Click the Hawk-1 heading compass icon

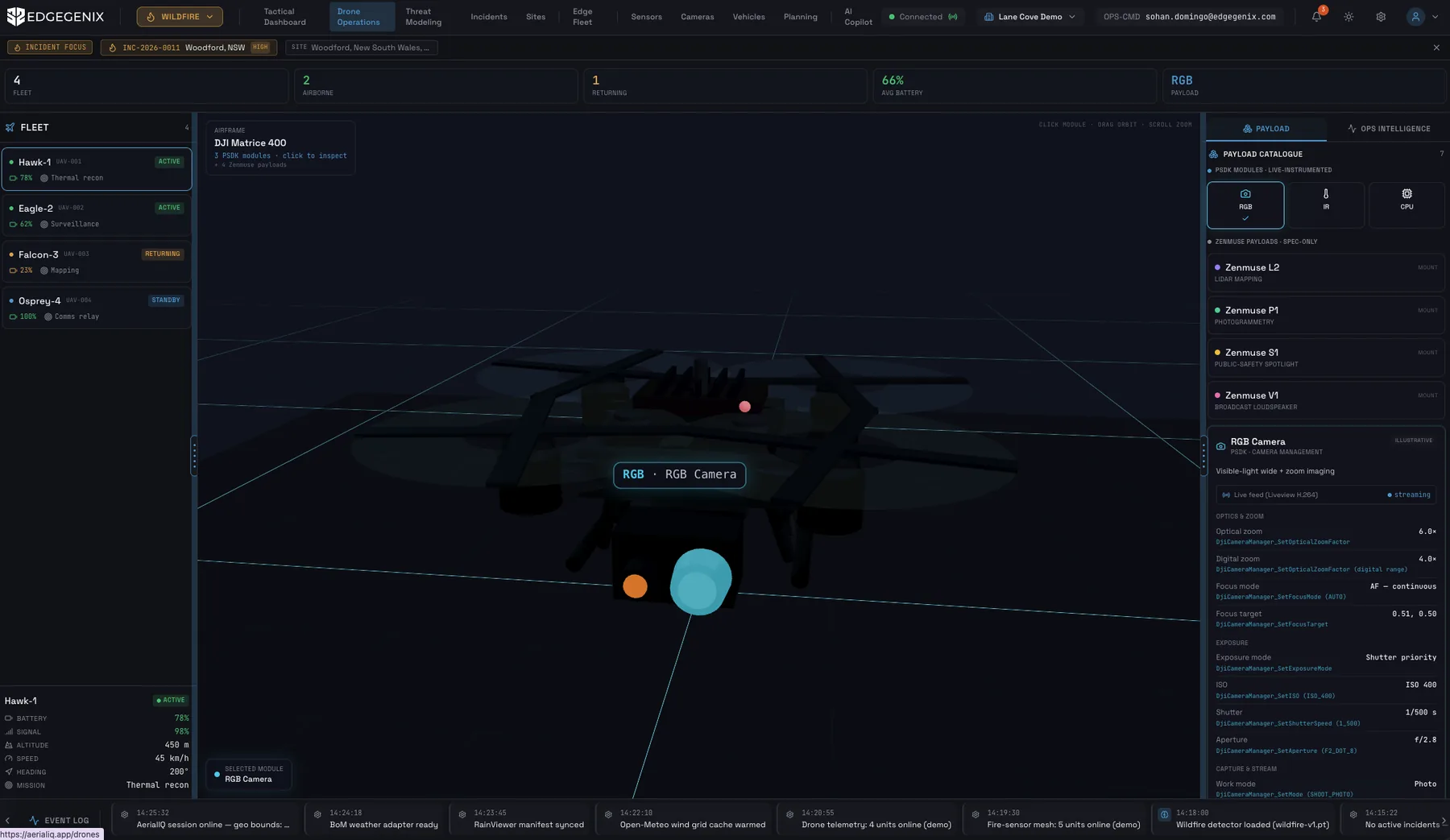tap(9, 772)
